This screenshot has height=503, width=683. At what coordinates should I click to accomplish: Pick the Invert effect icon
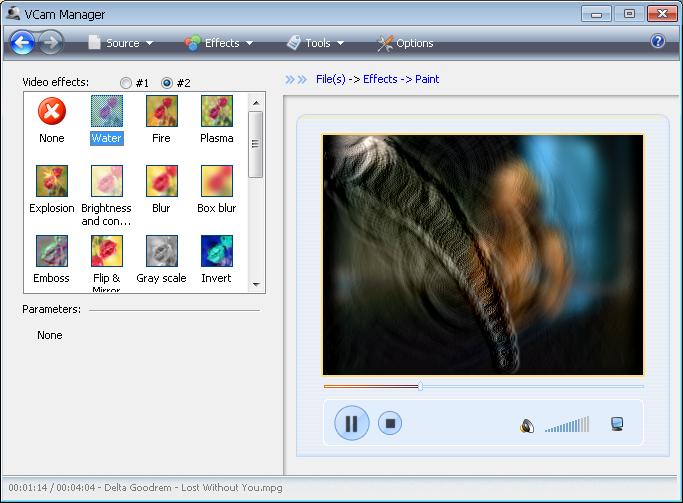click(216, 251)
